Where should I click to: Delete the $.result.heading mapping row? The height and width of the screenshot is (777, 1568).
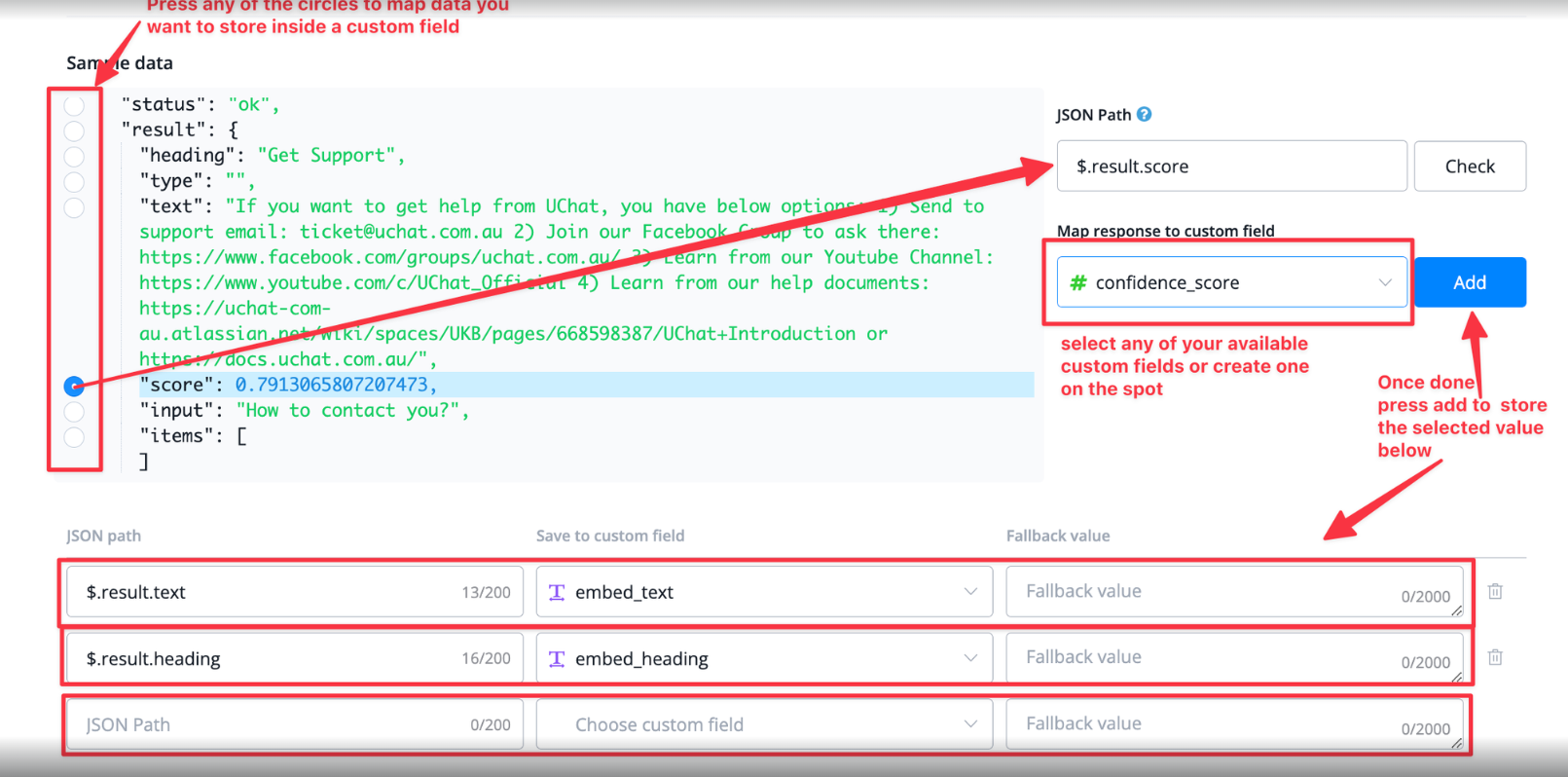point(1495,657)
